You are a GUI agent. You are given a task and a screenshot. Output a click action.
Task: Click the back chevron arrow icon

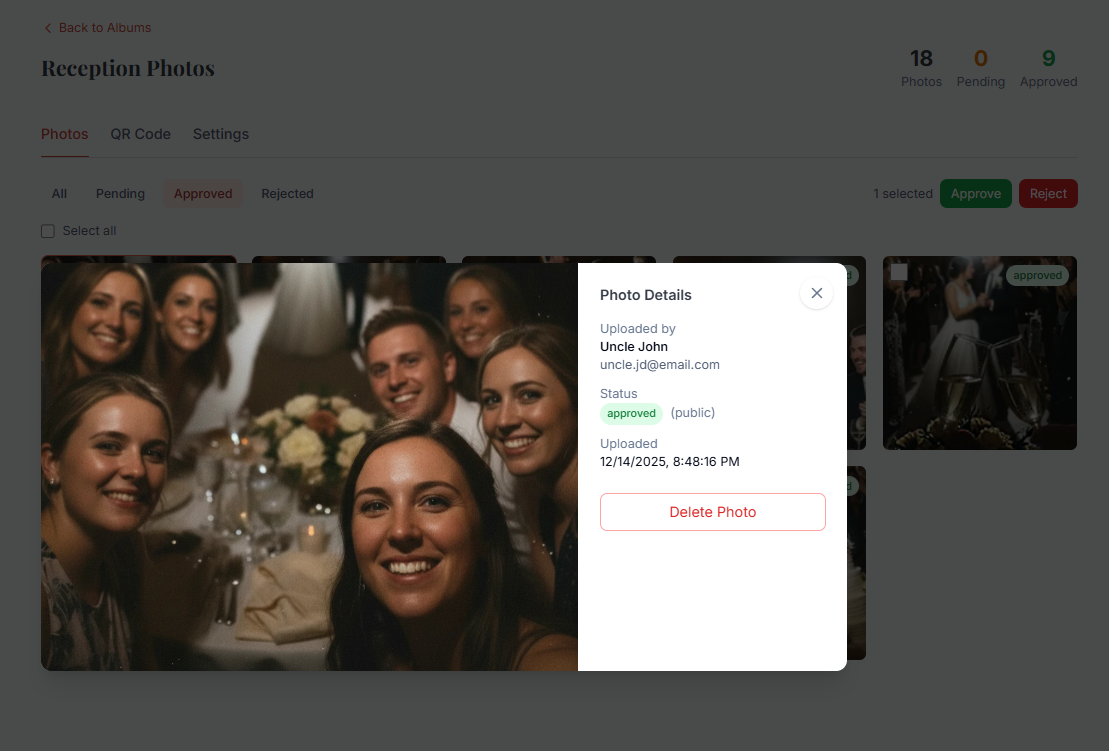pyautogui.click(x=47, y=28)
